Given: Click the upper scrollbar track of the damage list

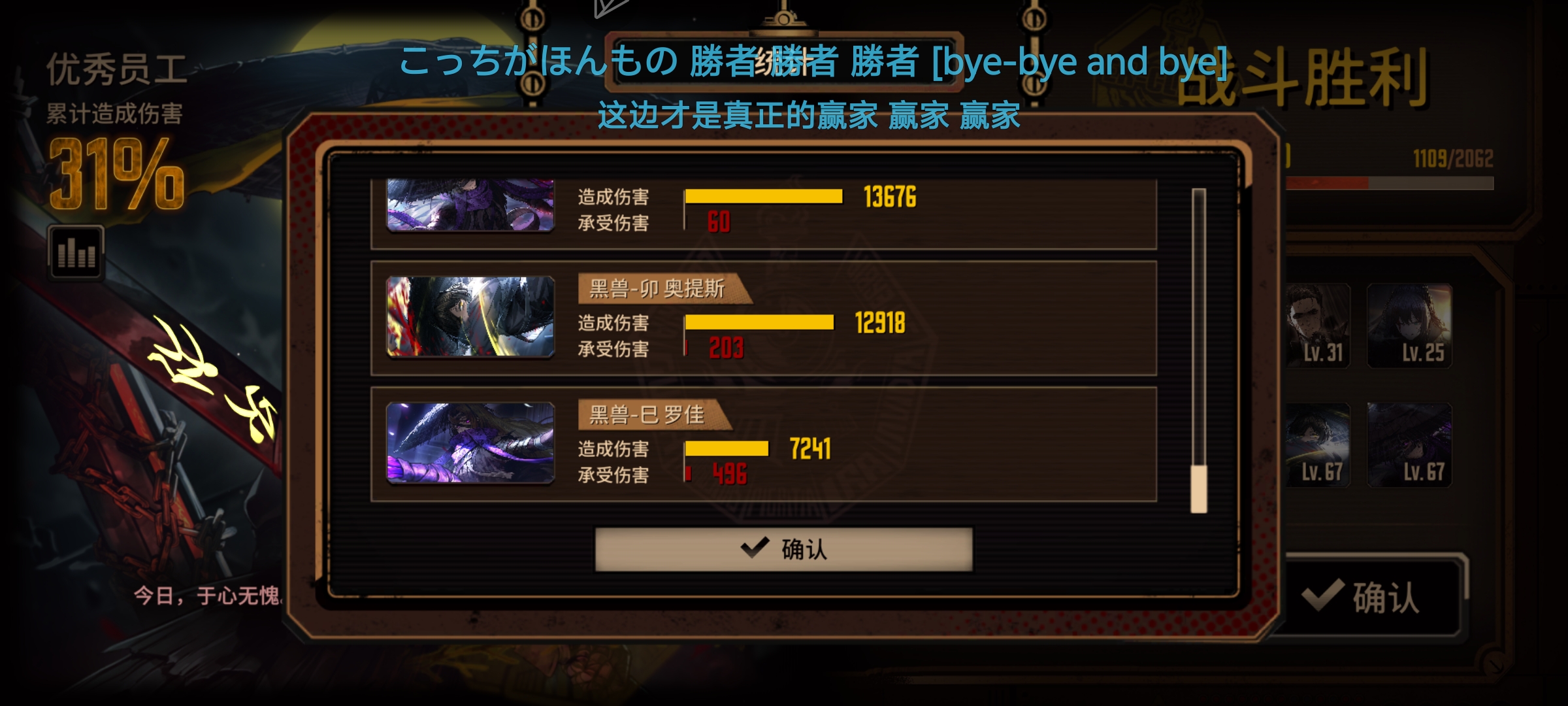Looking at the screenshot, I should (x=1199, y=327).
